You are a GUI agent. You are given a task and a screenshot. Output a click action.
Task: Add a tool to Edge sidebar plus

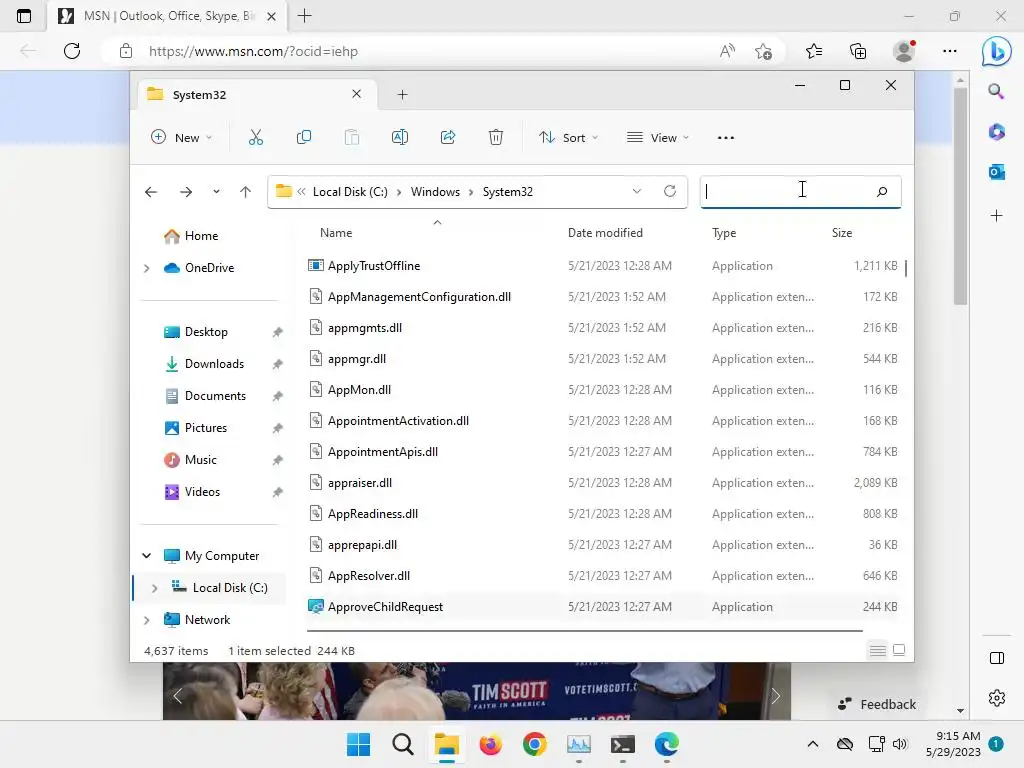pyautogui.click(x=997, y=216)
